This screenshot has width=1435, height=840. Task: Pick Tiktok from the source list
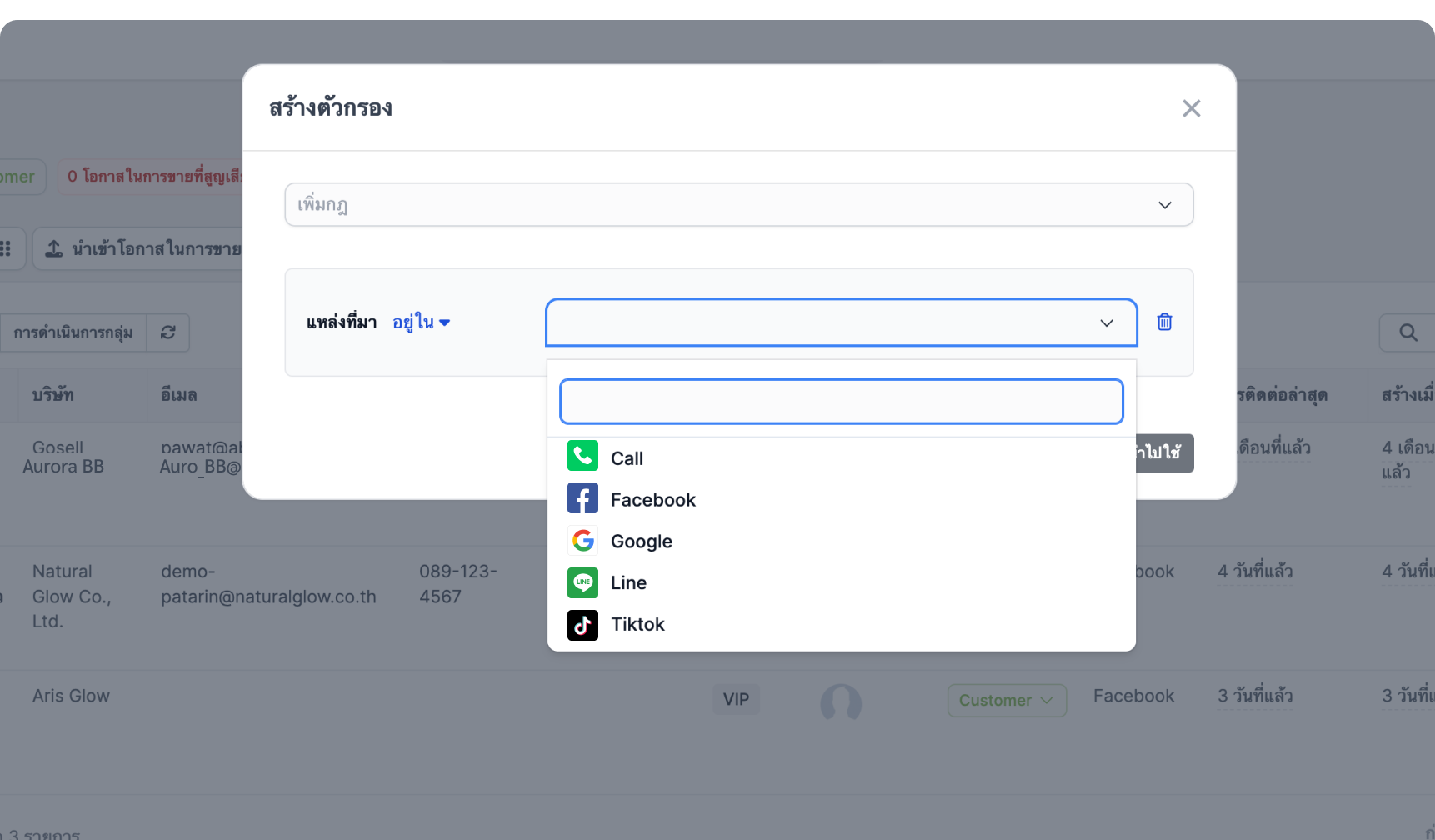point(842,624)
